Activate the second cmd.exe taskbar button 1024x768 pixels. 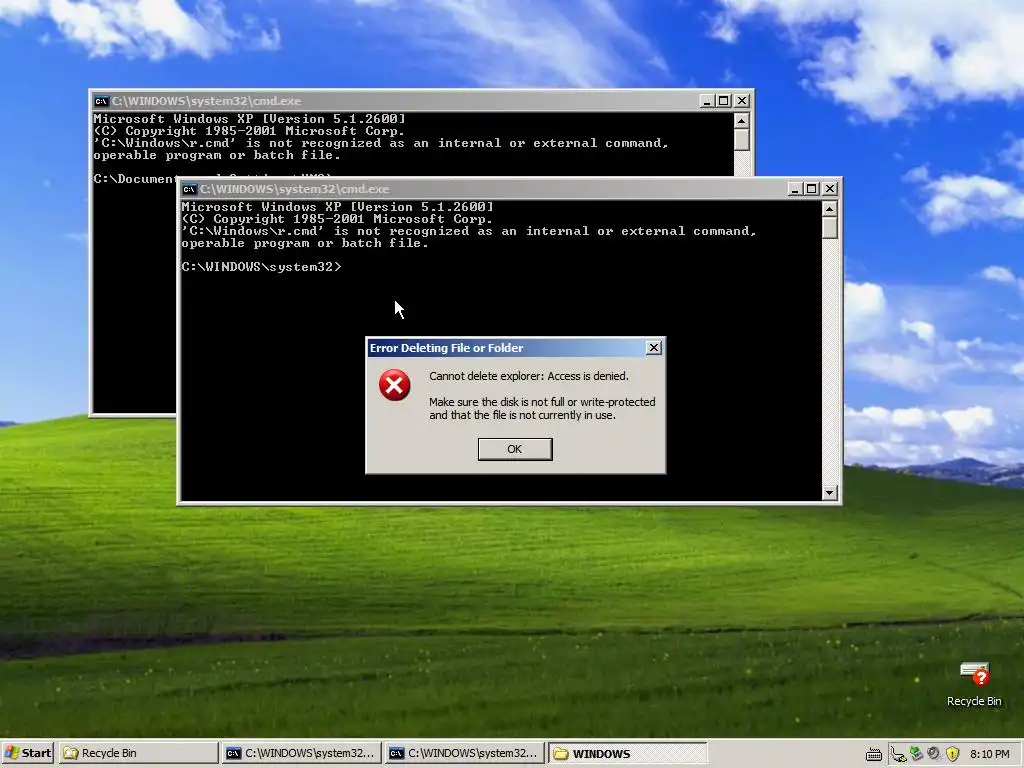pos(464,753)
